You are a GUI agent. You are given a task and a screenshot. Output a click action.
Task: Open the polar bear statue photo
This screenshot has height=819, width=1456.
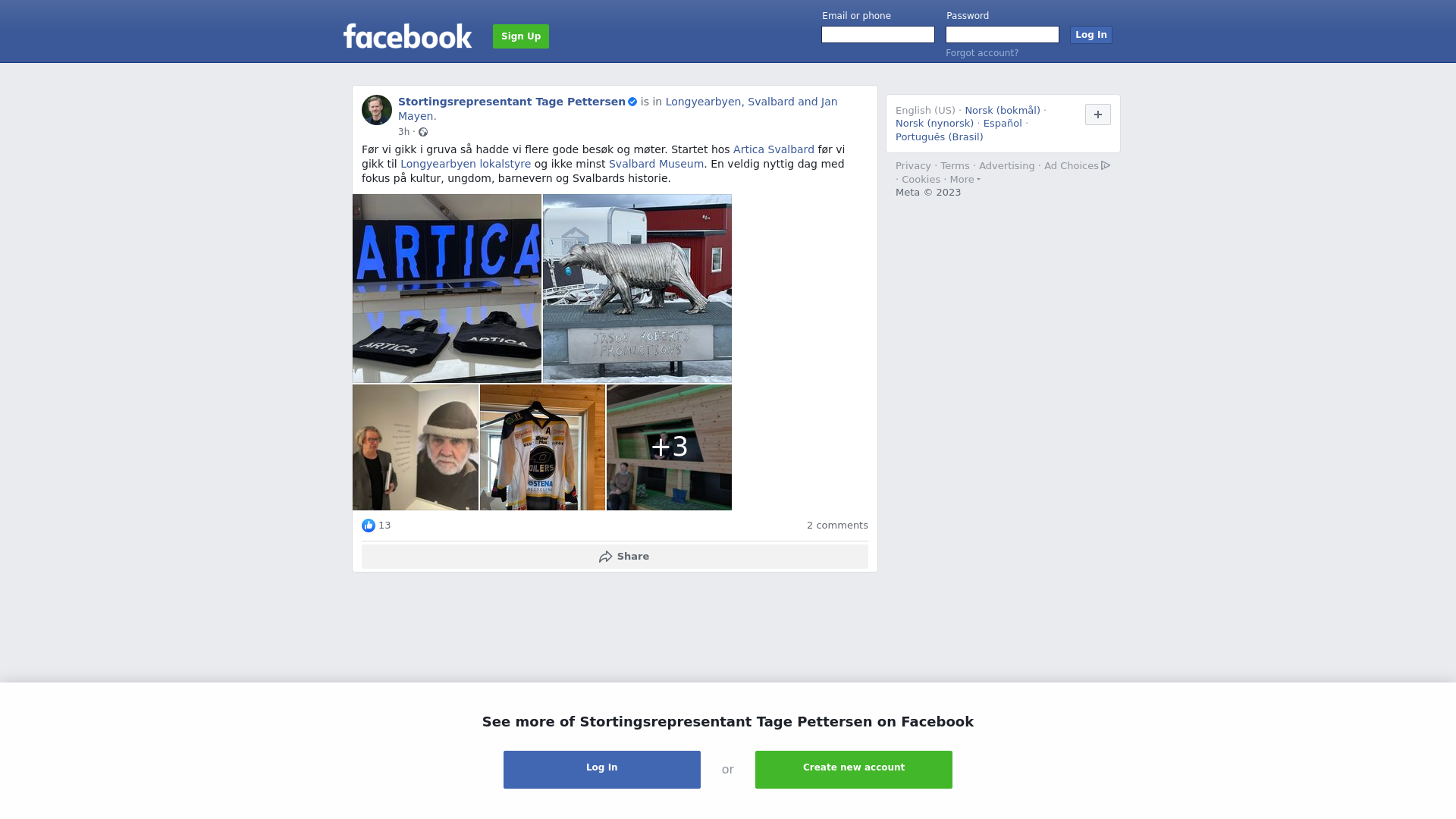[637, 288]
